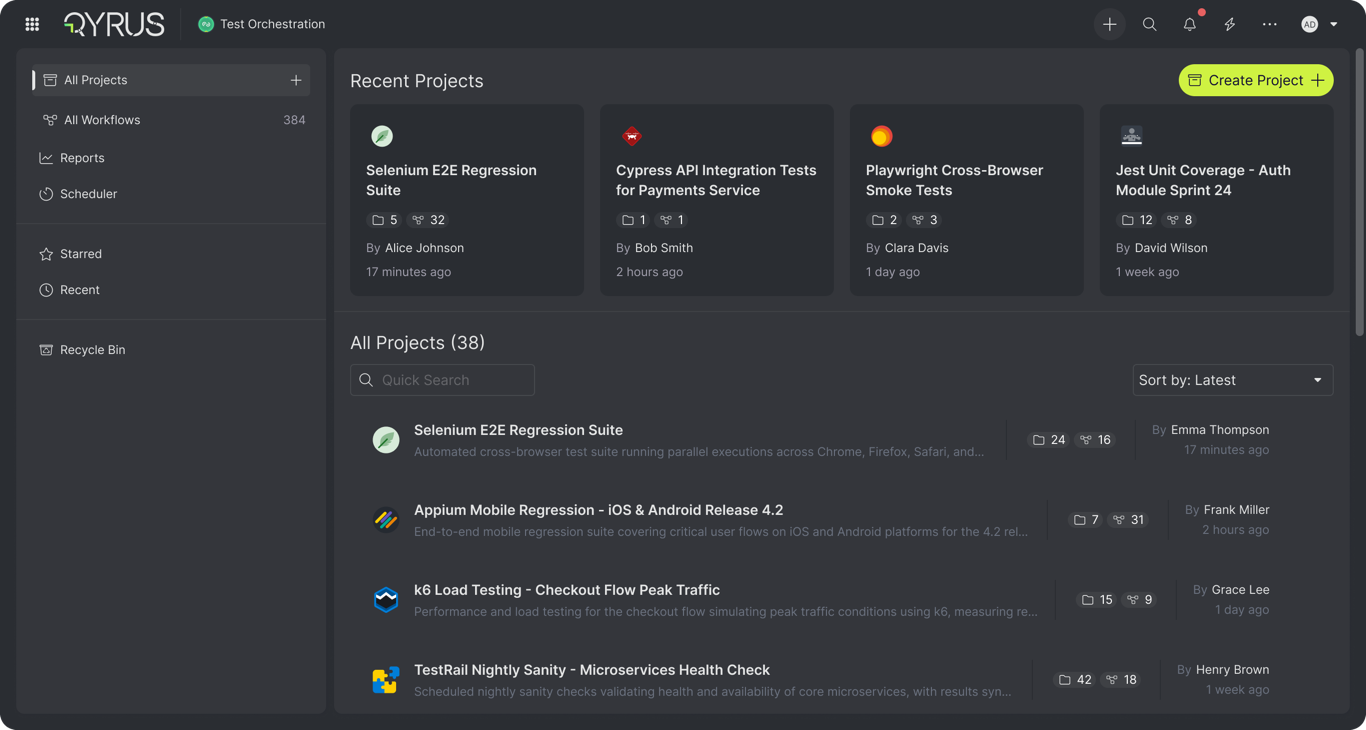Click folder count 24 in Selenium row
The image size is (1366, 730).
tap(1049, 440)
